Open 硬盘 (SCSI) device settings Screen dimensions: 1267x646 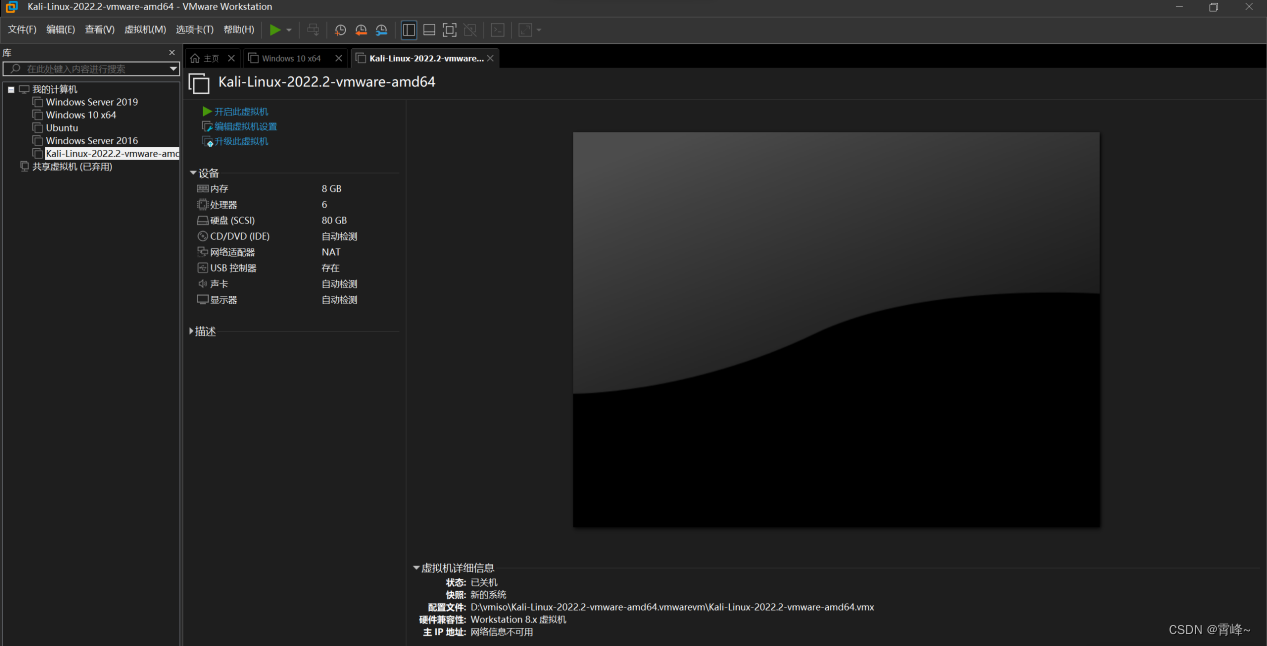coord(232,220)
